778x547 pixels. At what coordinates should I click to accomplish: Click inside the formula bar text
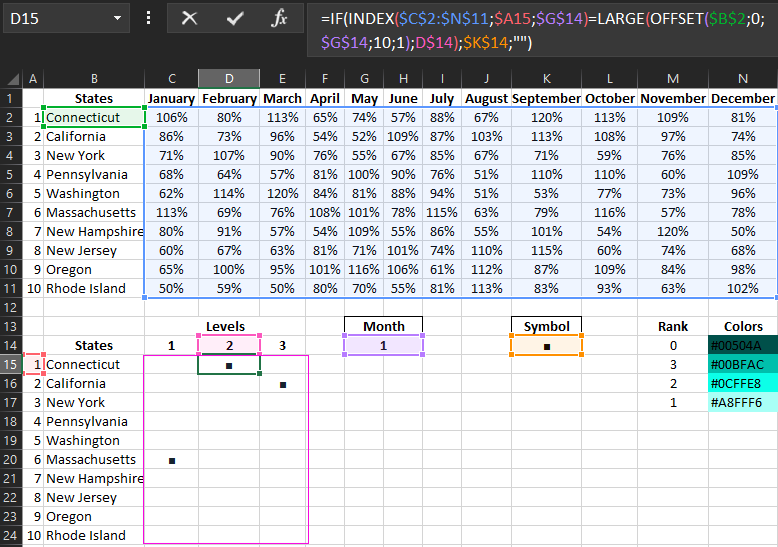click(540, 30)
